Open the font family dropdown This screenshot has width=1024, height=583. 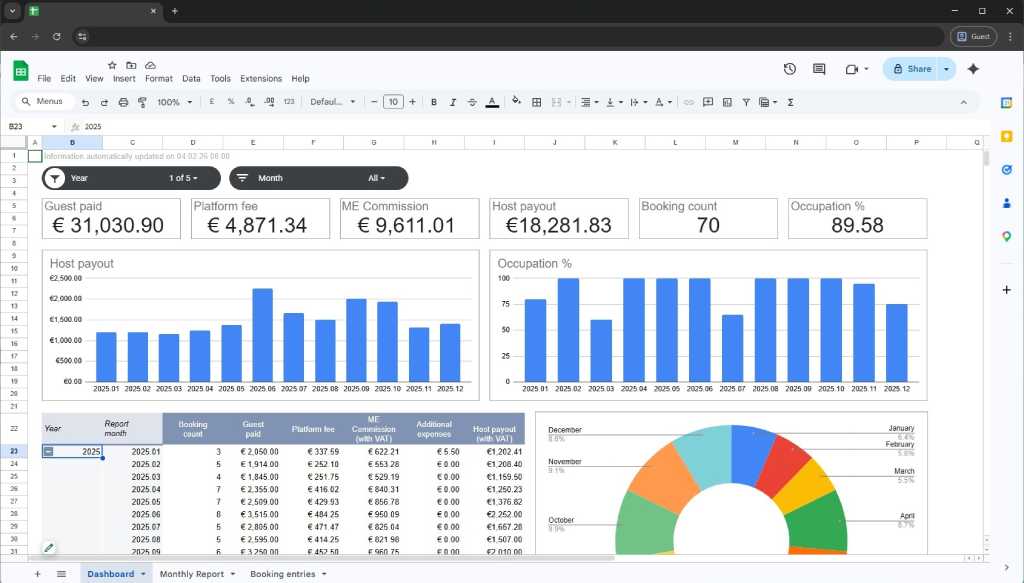tap(332, 102)
